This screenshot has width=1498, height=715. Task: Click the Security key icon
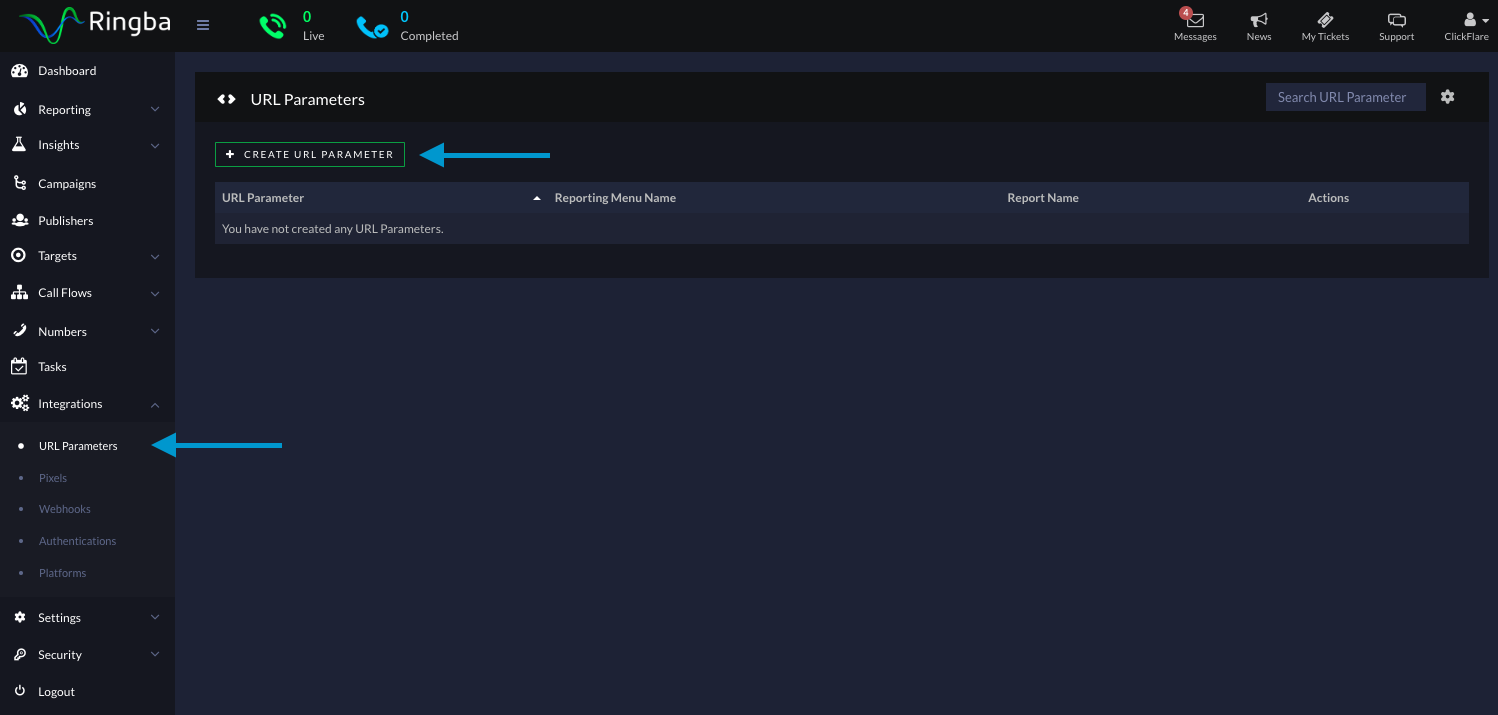(19, 655)
